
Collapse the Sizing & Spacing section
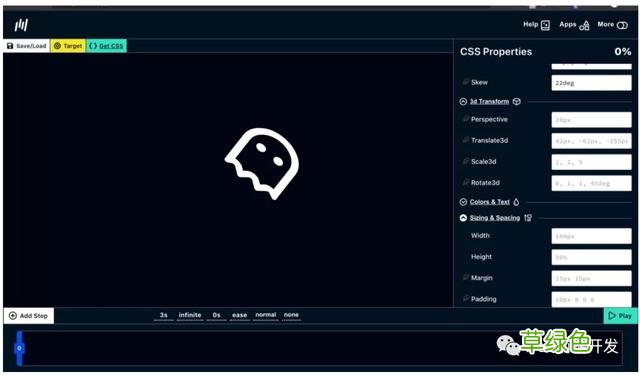(x=463, y=218)
